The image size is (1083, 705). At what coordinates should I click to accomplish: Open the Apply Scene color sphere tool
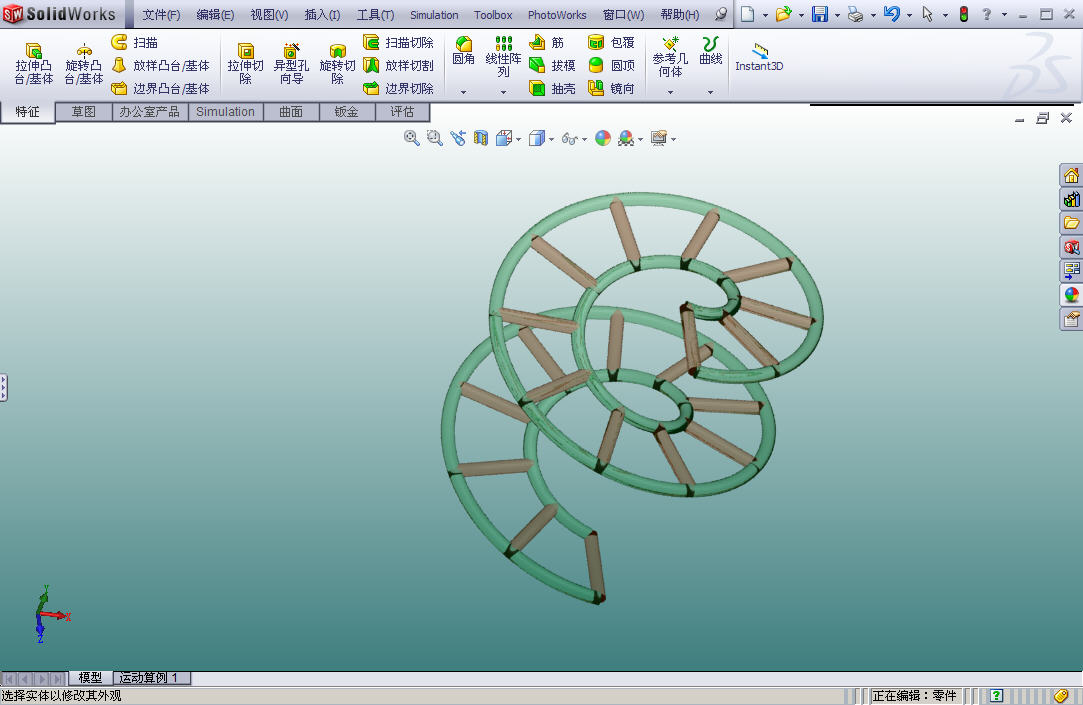[x=626, y=138]
